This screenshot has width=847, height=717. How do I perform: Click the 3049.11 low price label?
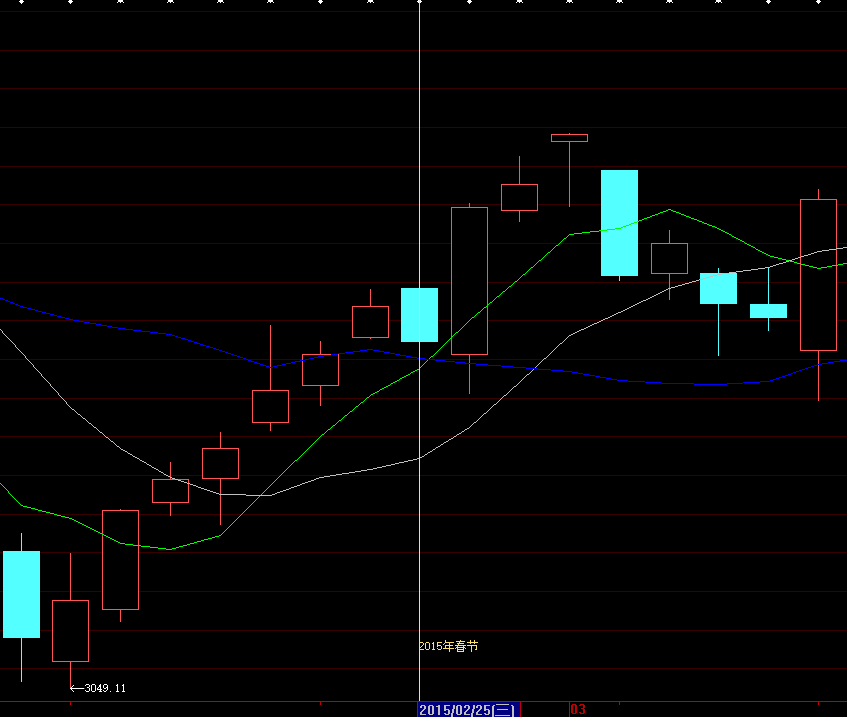pos(105,688)
